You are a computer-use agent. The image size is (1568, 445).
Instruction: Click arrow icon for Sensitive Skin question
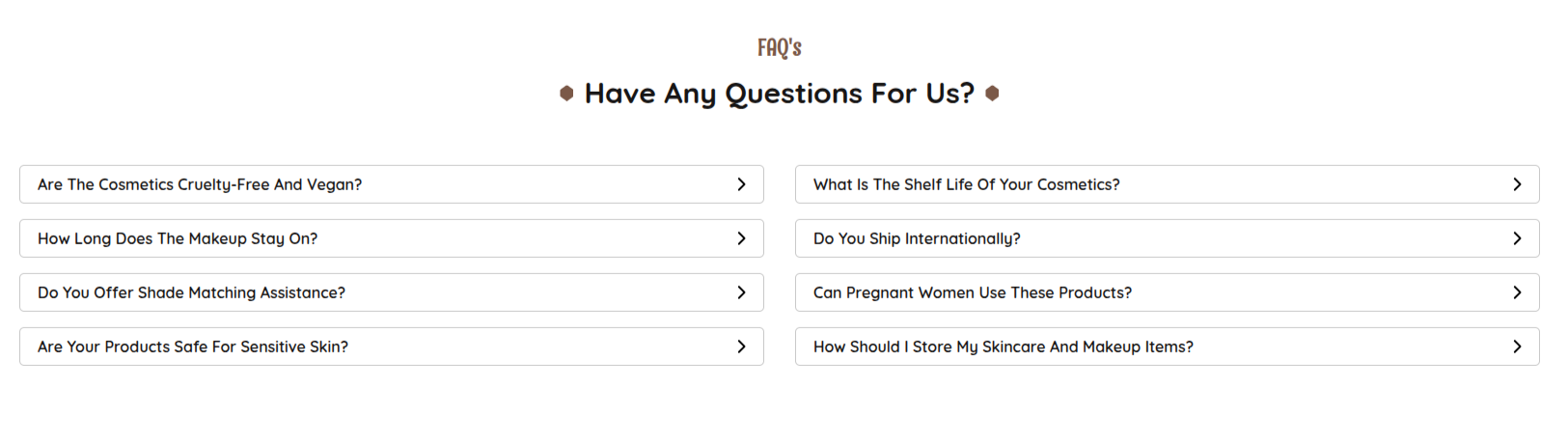741,347
